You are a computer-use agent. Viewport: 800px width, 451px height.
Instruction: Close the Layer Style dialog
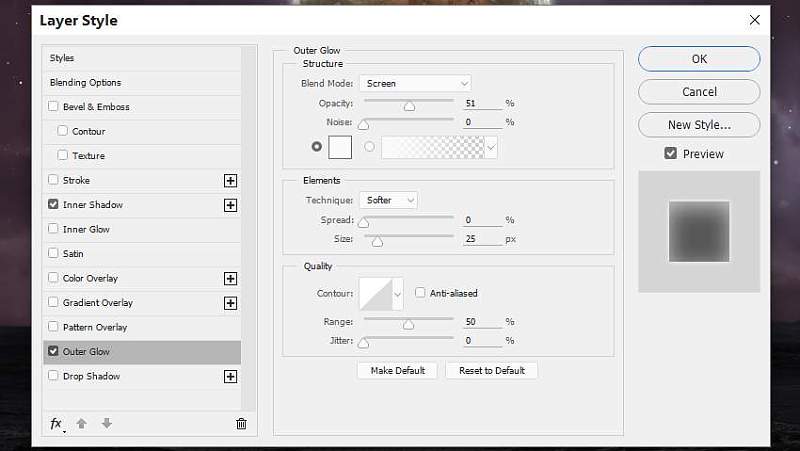[755, 20]
